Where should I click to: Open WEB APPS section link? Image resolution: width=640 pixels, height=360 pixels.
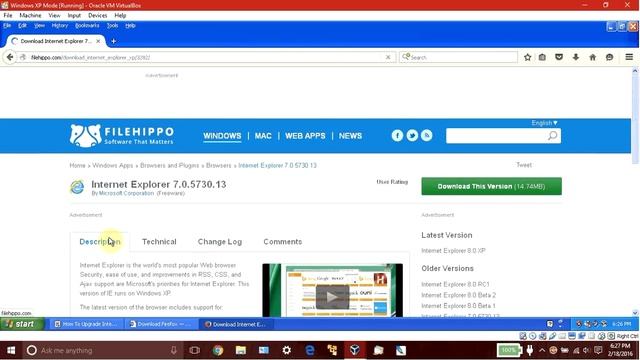pos(305,136)
